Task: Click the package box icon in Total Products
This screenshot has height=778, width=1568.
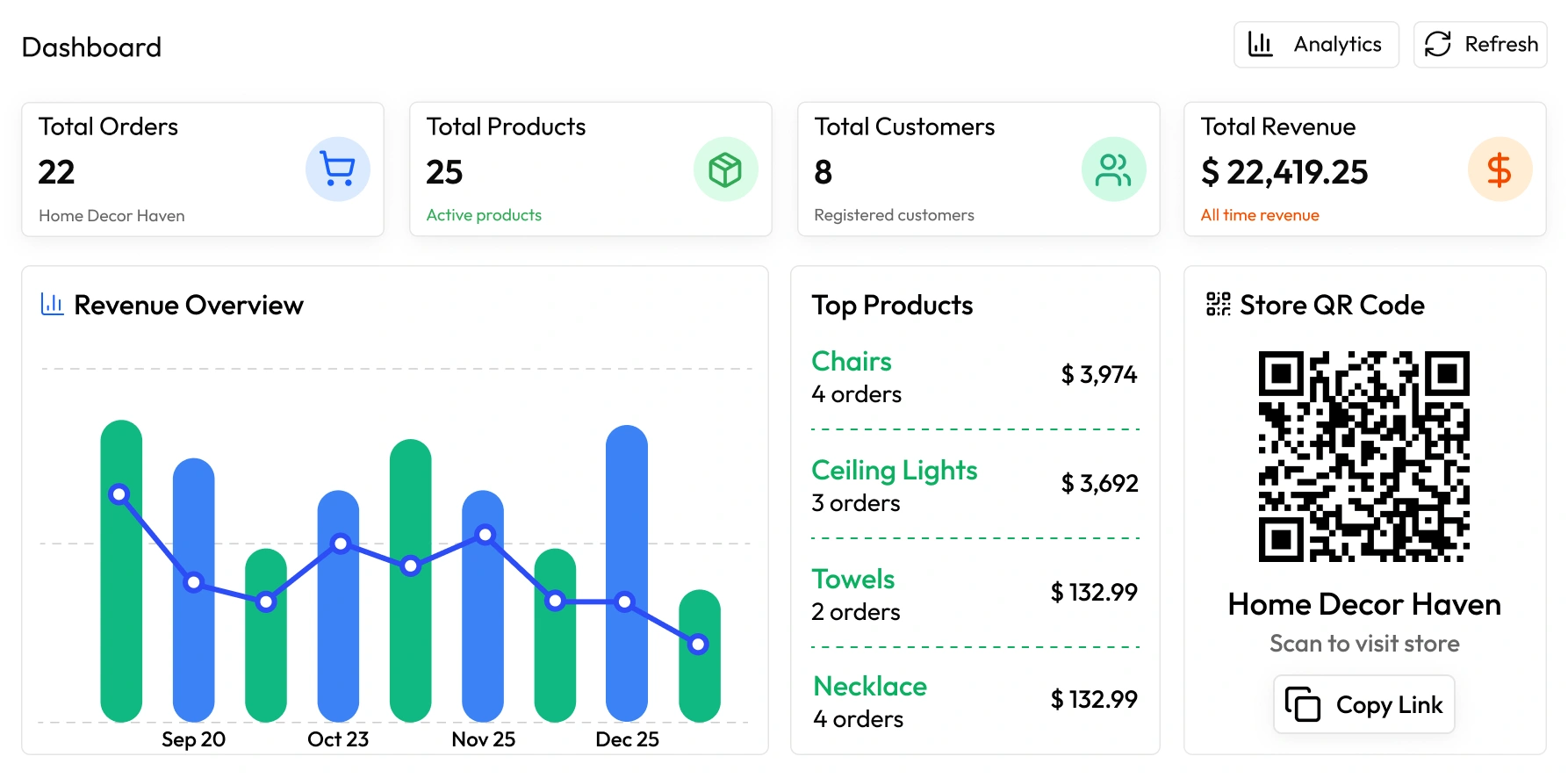Action: coord(725,169)
